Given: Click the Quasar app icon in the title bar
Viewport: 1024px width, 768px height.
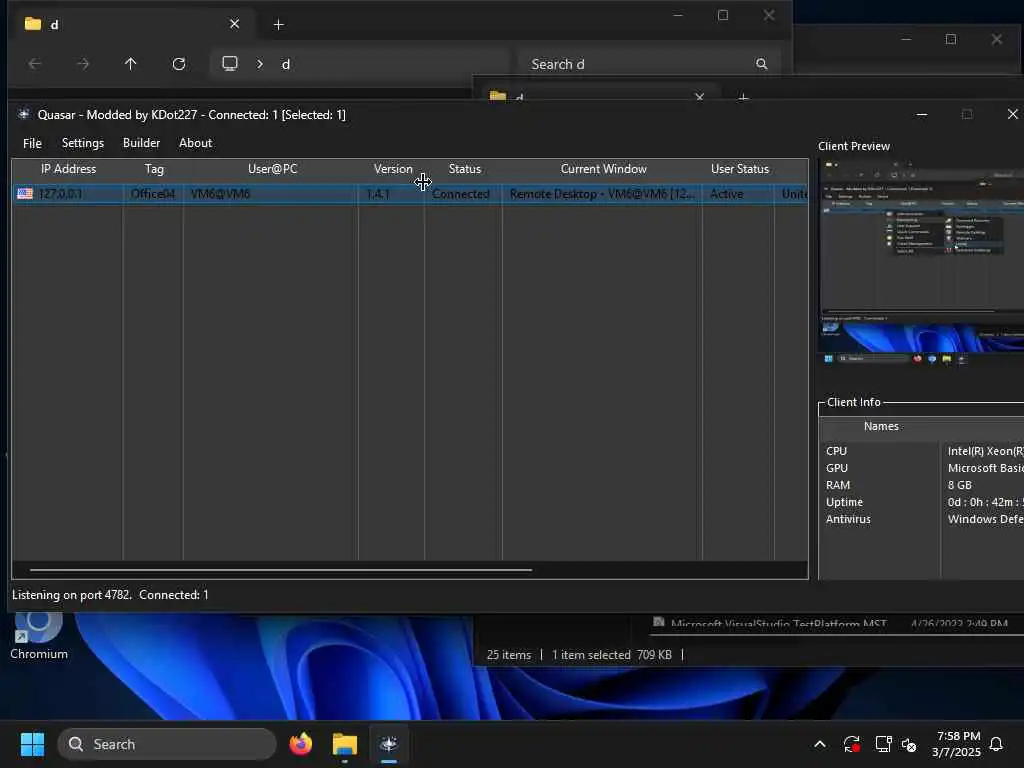Looking at the screenshot, I should 24,114.
